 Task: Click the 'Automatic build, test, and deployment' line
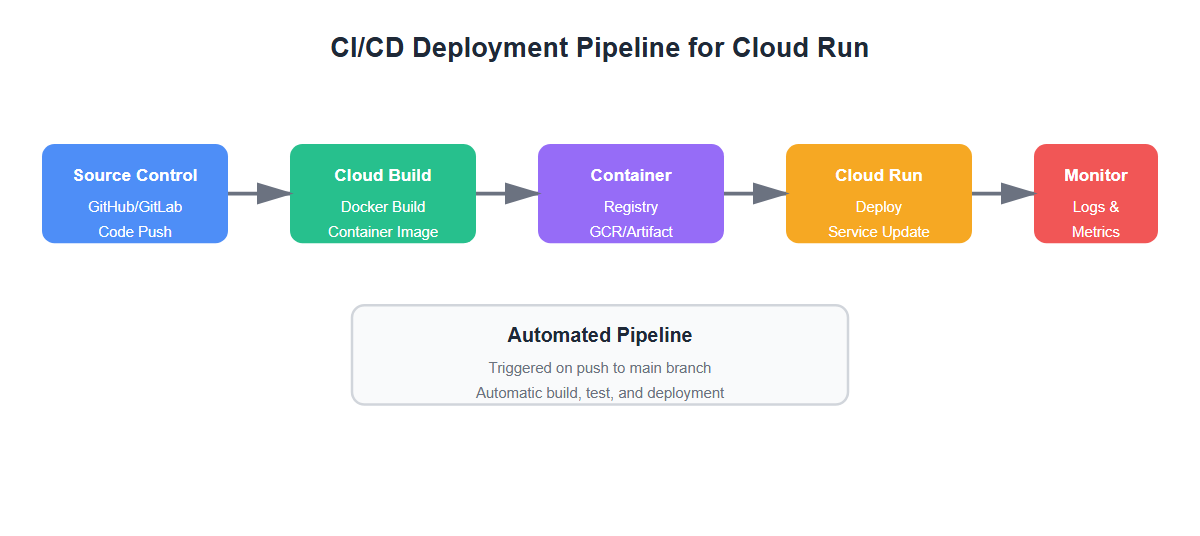pyautogui.click(x=600, y=393)
